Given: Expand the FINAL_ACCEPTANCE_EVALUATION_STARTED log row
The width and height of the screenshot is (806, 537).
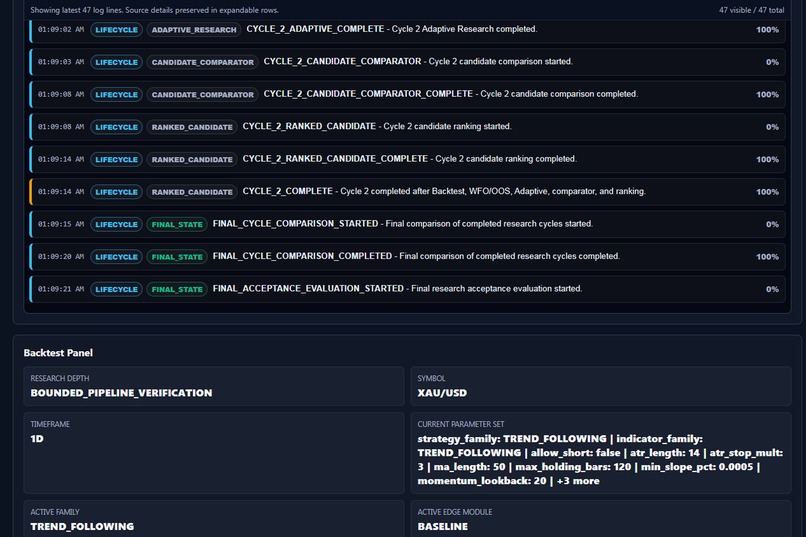Looking at the screenshot, I should [408, 289].
